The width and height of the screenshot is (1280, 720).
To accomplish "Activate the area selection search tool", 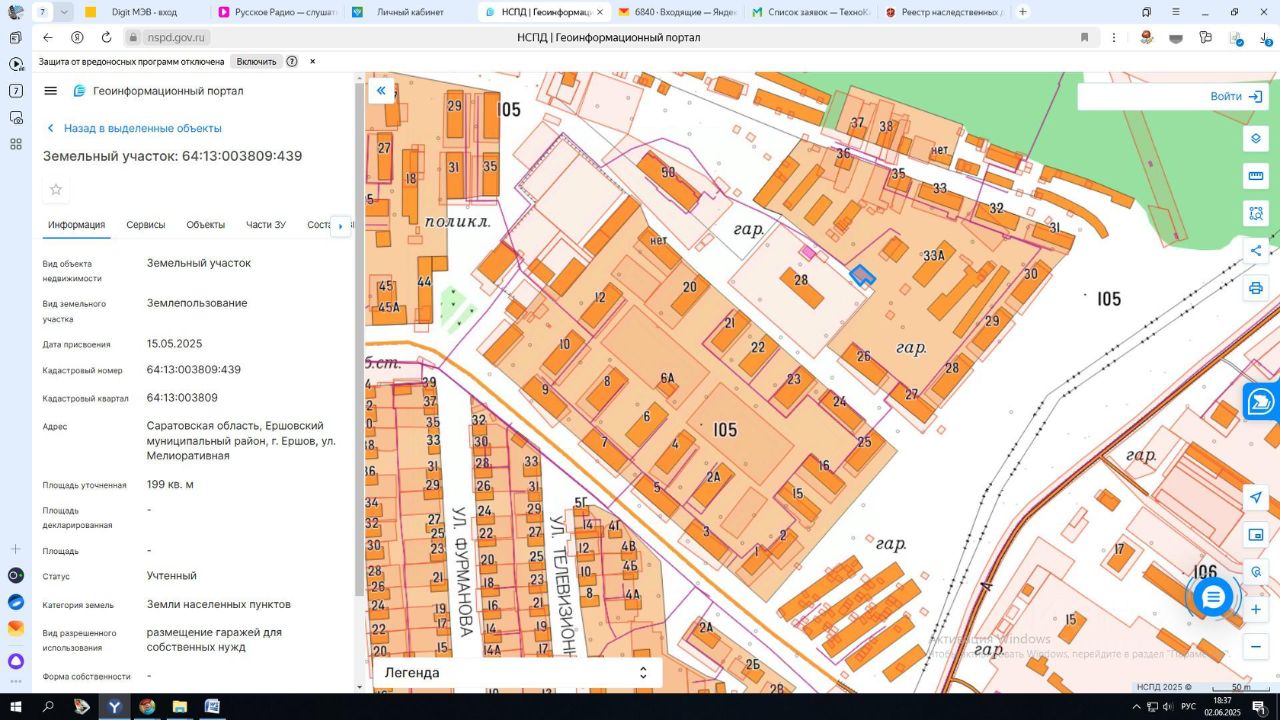I will point(1256,213).
